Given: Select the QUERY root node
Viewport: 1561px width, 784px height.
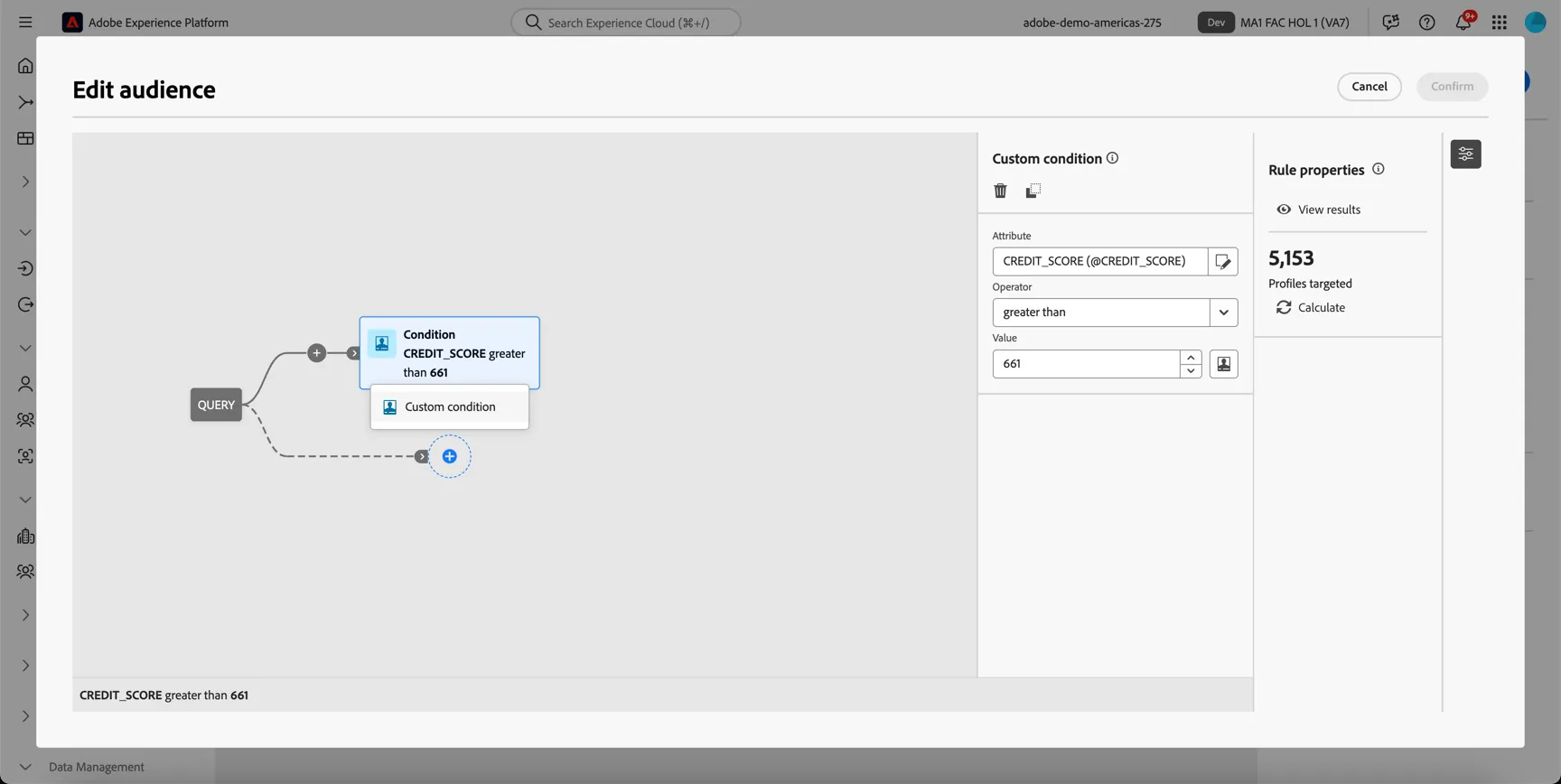Looking at the screenshot, I should [216, 405].
